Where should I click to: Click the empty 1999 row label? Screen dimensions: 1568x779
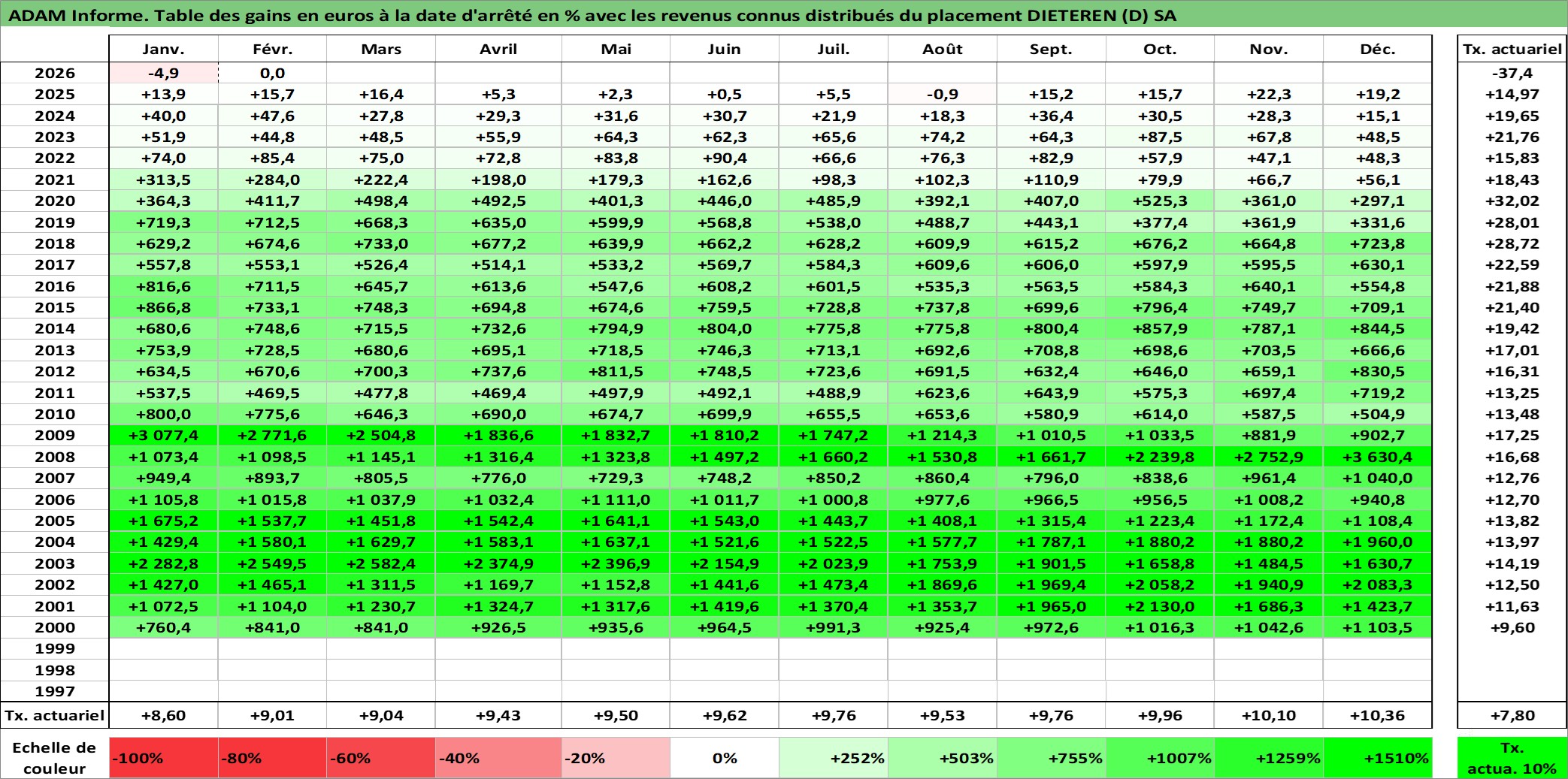55,648
